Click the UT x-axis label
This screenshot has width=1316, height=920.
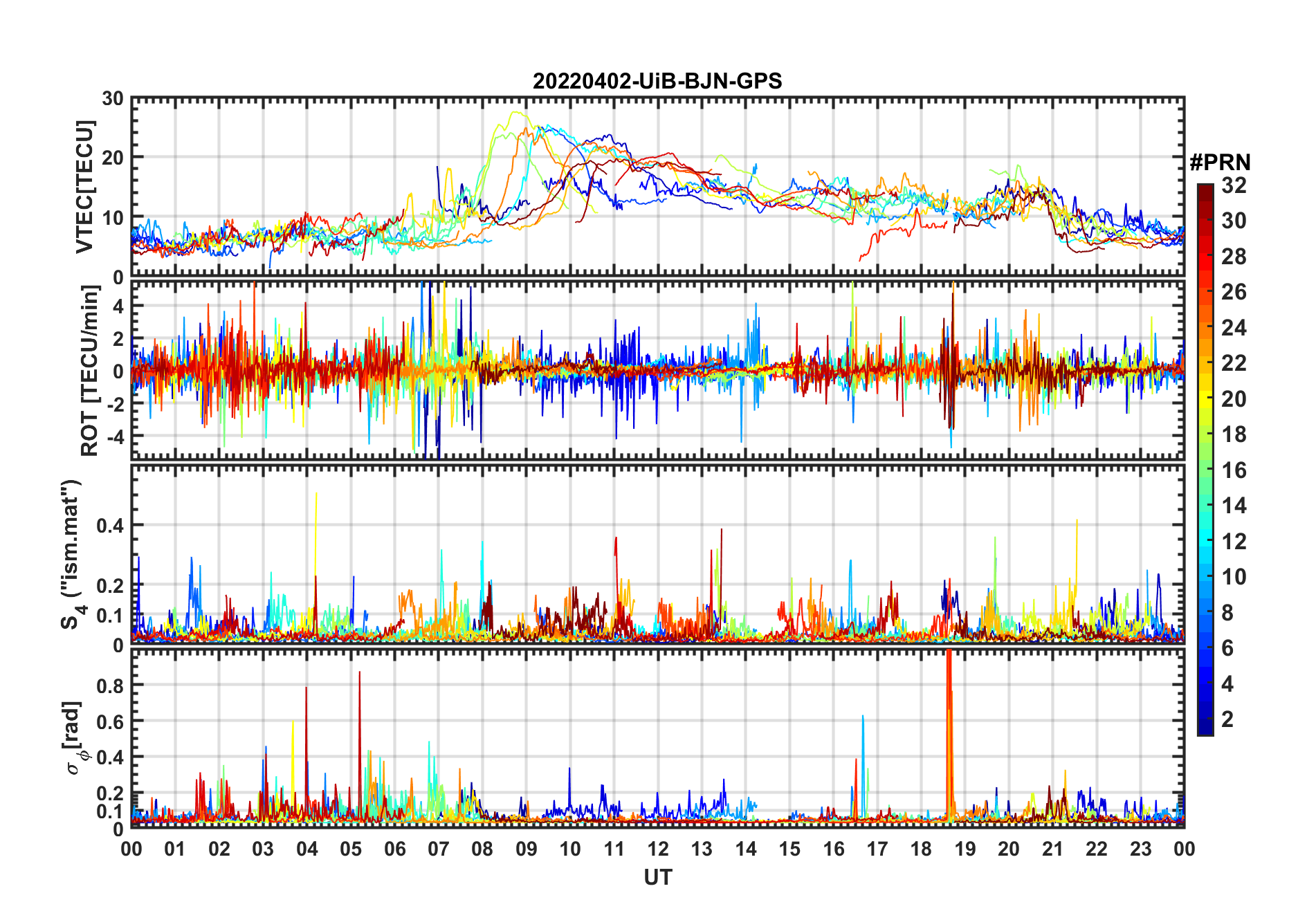(x=658, y=877)
